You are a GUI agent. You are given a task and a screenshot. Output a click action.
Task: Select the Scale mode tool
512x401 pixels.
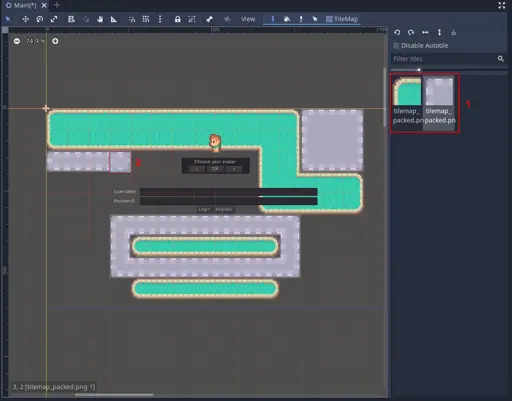click(x=54, y=19)
